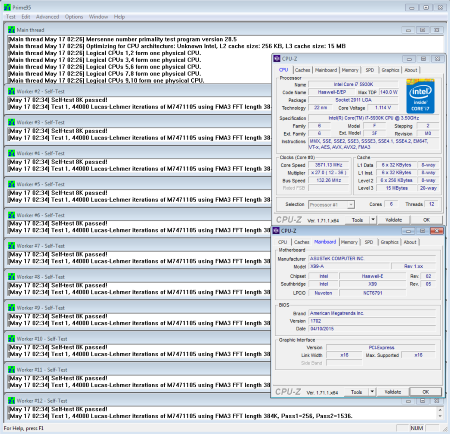The image size is (450, 434).
Task: Click the Worker #2 Self-Test window icon
Action: pos(12,91)
